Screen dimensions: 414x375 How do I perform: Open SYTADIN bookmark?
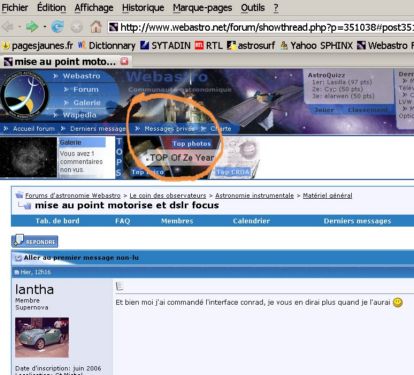point(165,45)
